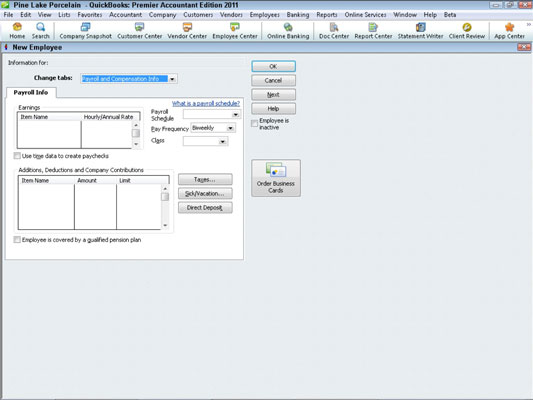Open the Home icon in toolbar
Image resolution: width=533 pixels, height=400 pixels.
(17, 27)
